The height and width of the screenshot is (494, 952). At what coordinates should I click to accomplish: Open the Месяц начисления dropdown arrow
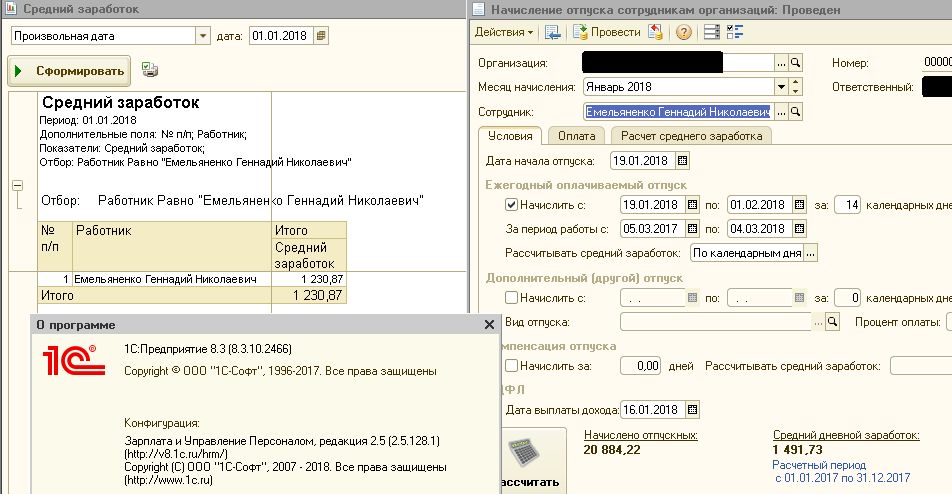click(x=781, y=87)
